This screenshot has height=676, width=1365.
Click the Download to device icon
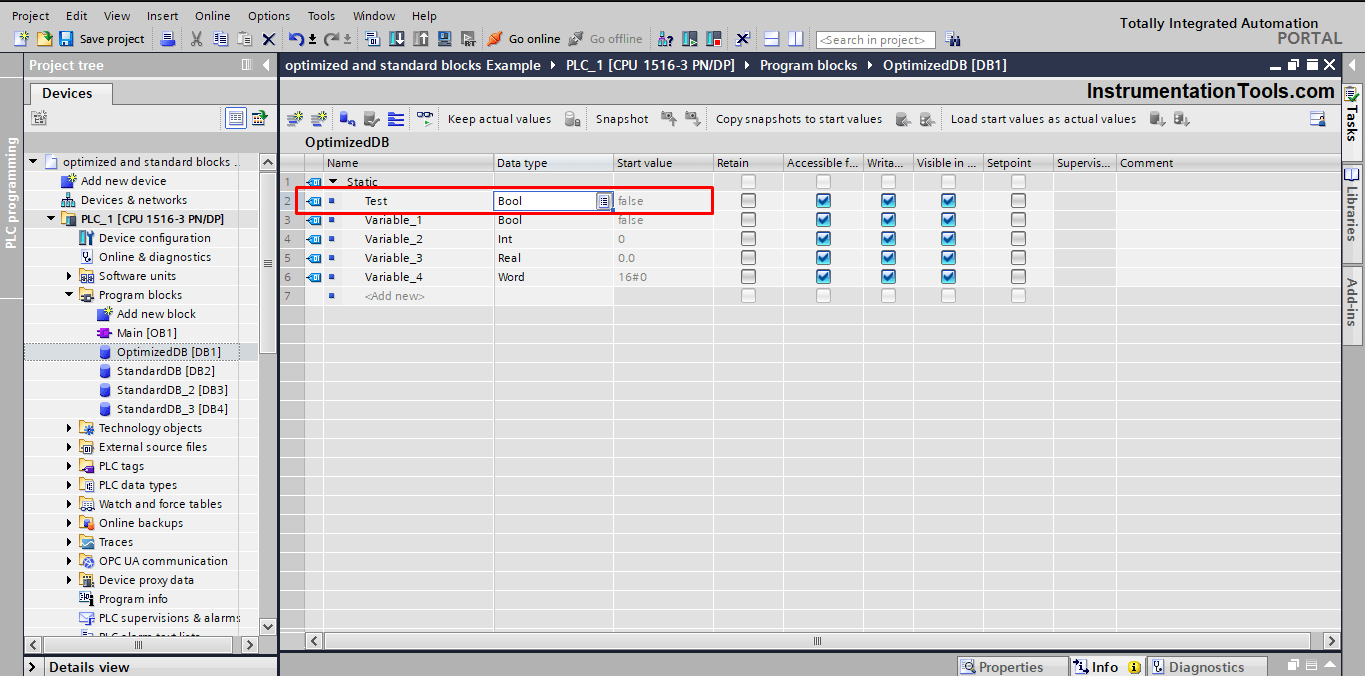pos(397,39)
